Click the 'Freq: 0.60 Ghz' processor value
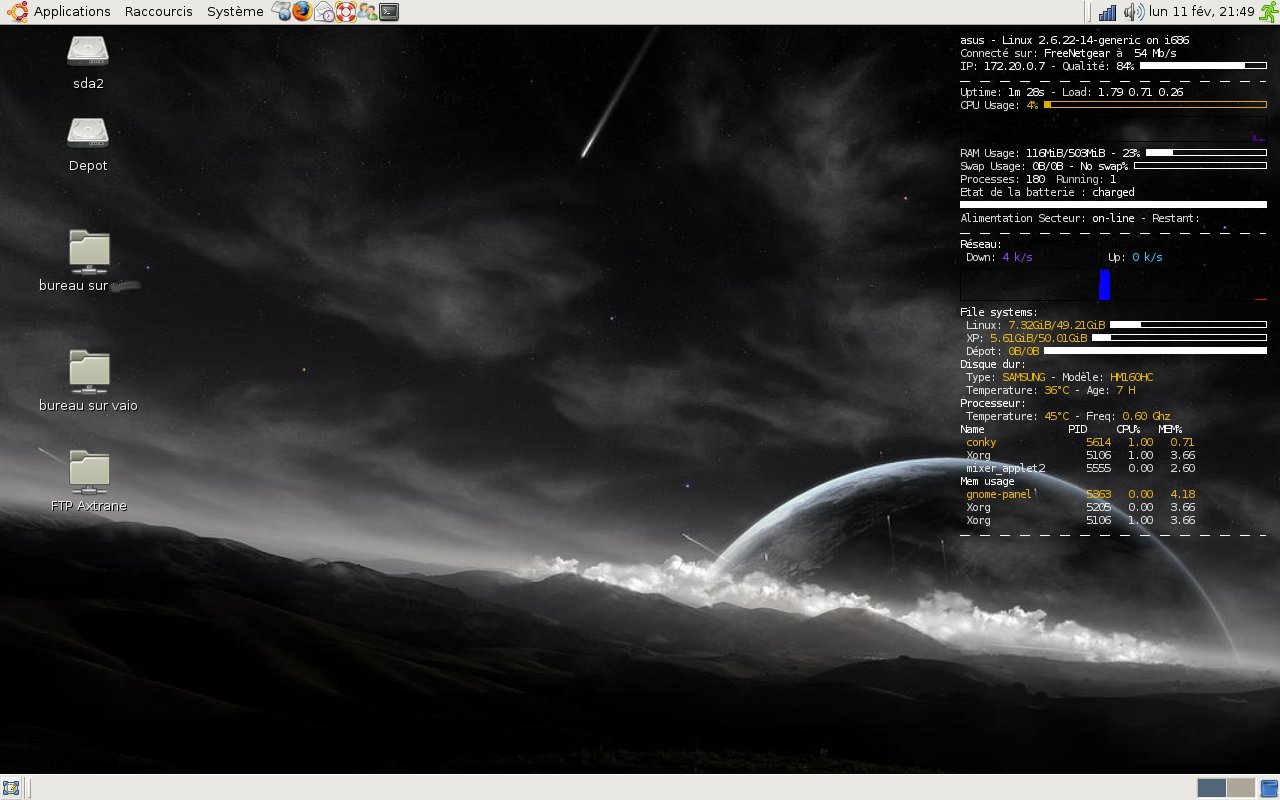 [x=1126, y=416]
